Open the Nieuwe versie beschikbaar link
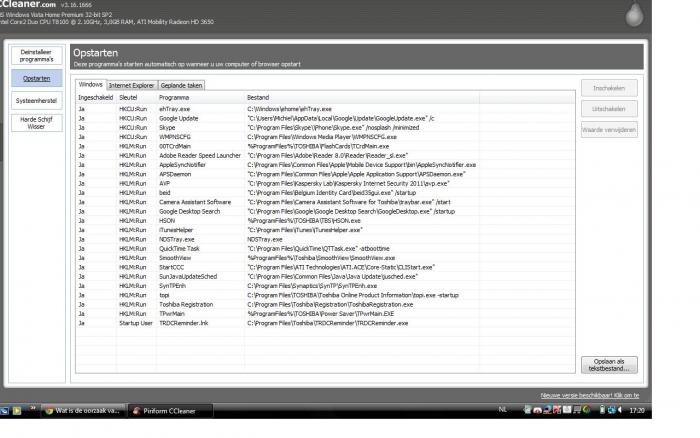Viewport: 700px width, 438px height. [590, 396]
